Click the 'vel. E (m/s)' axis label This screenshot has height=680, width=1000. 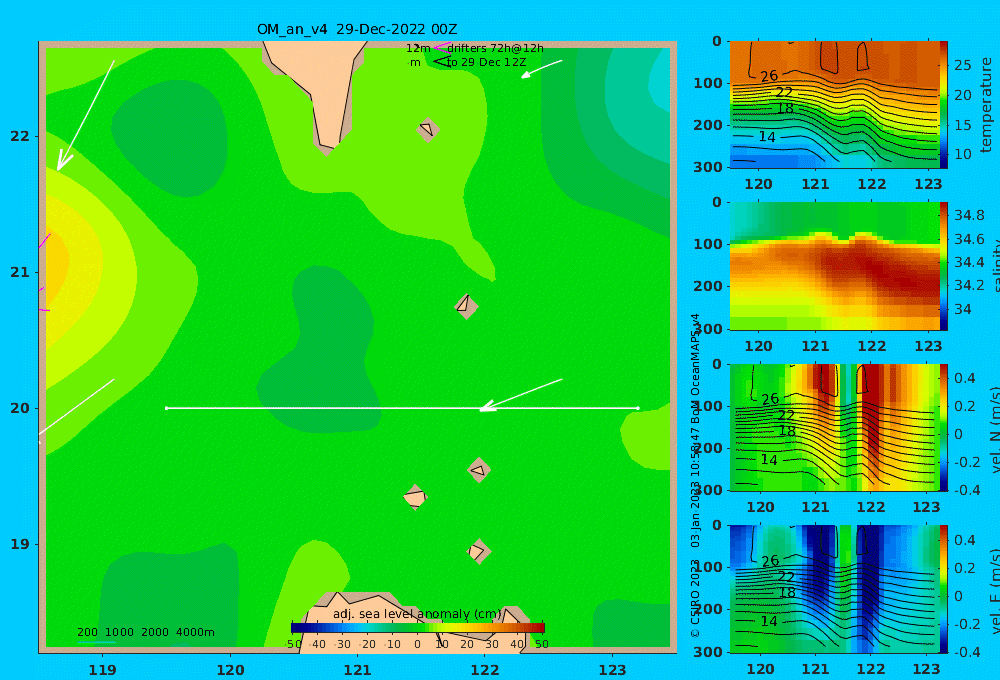click(995, 591)
